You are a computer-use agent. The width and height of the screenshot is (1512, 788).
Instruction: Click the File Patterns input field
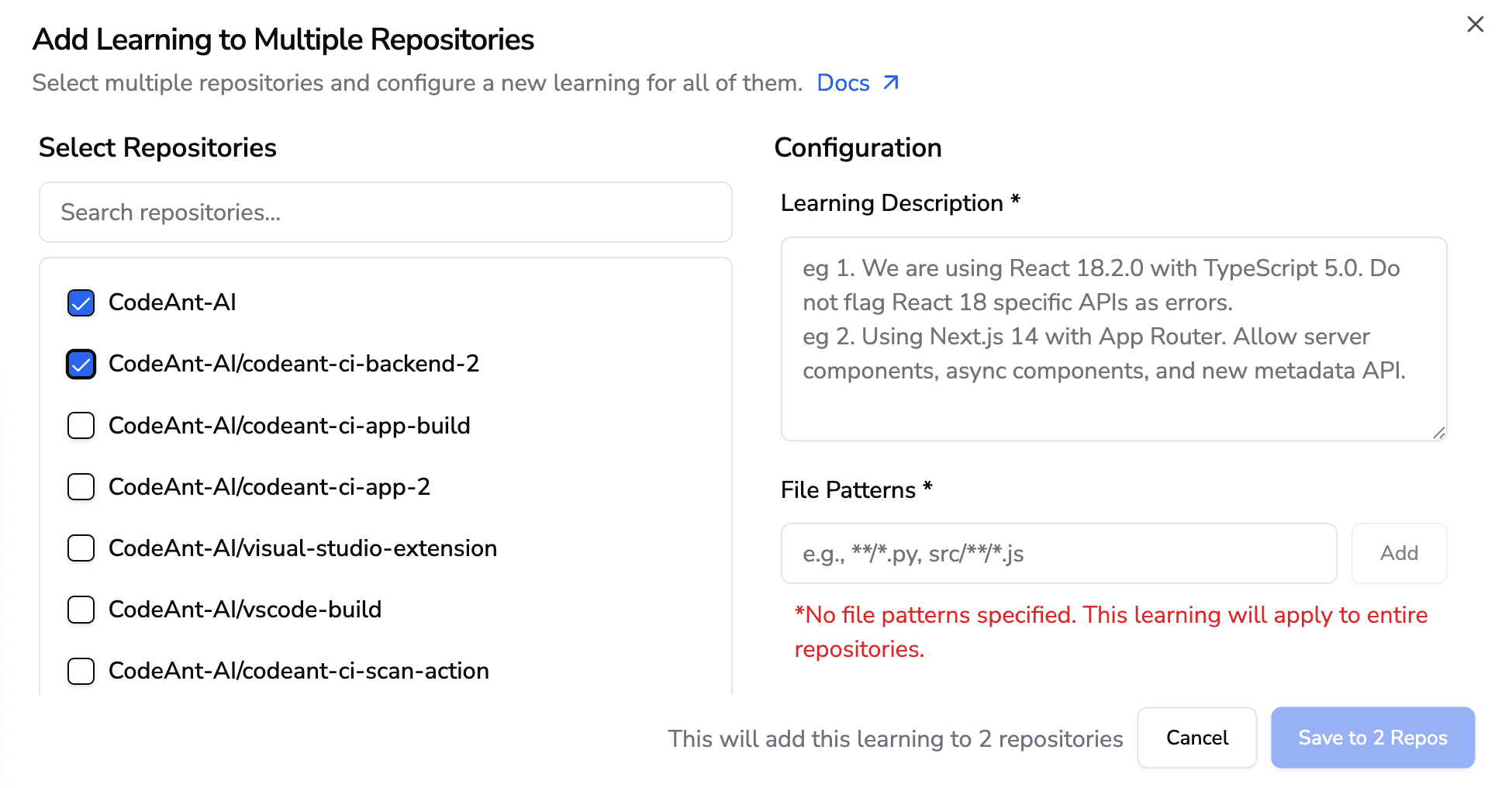(1058, 553)
